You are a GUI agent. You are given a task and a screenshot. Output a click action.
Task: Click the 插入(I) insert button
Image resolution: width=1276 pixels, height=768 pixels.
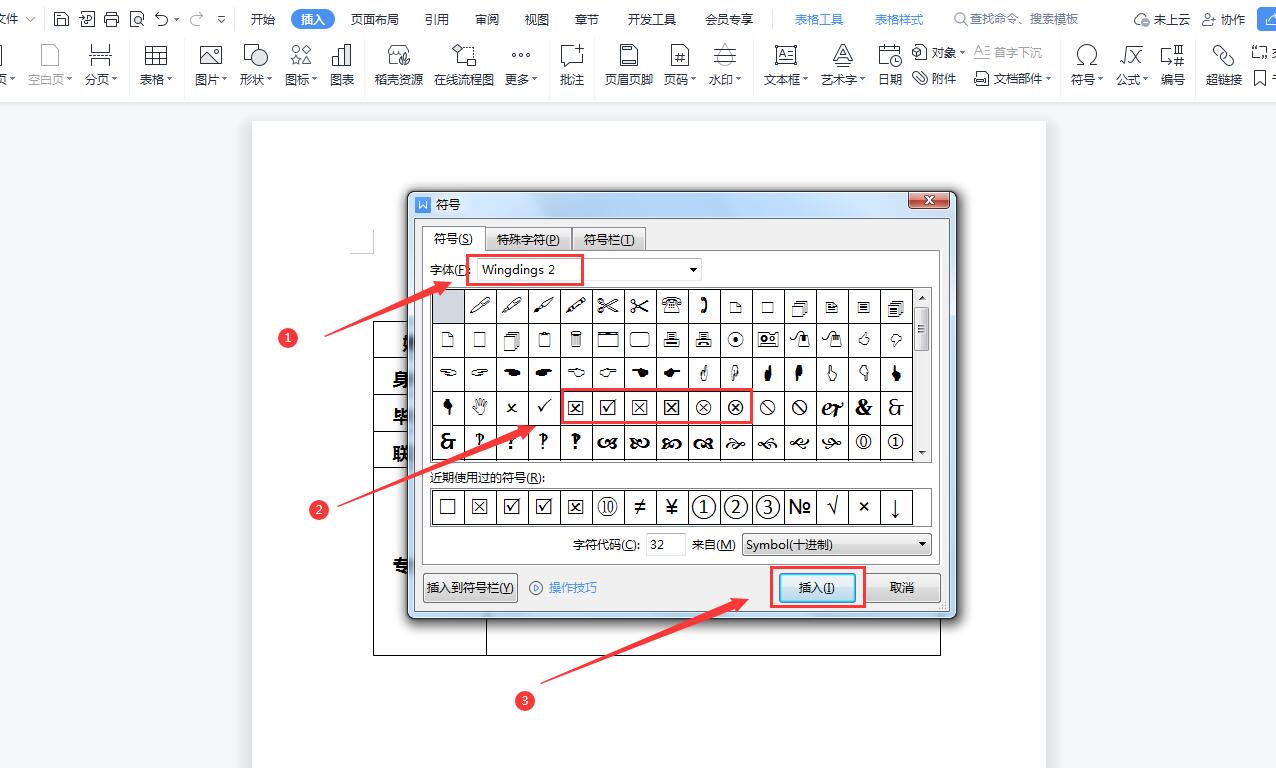pyautogui.click(x=816, y=587)
